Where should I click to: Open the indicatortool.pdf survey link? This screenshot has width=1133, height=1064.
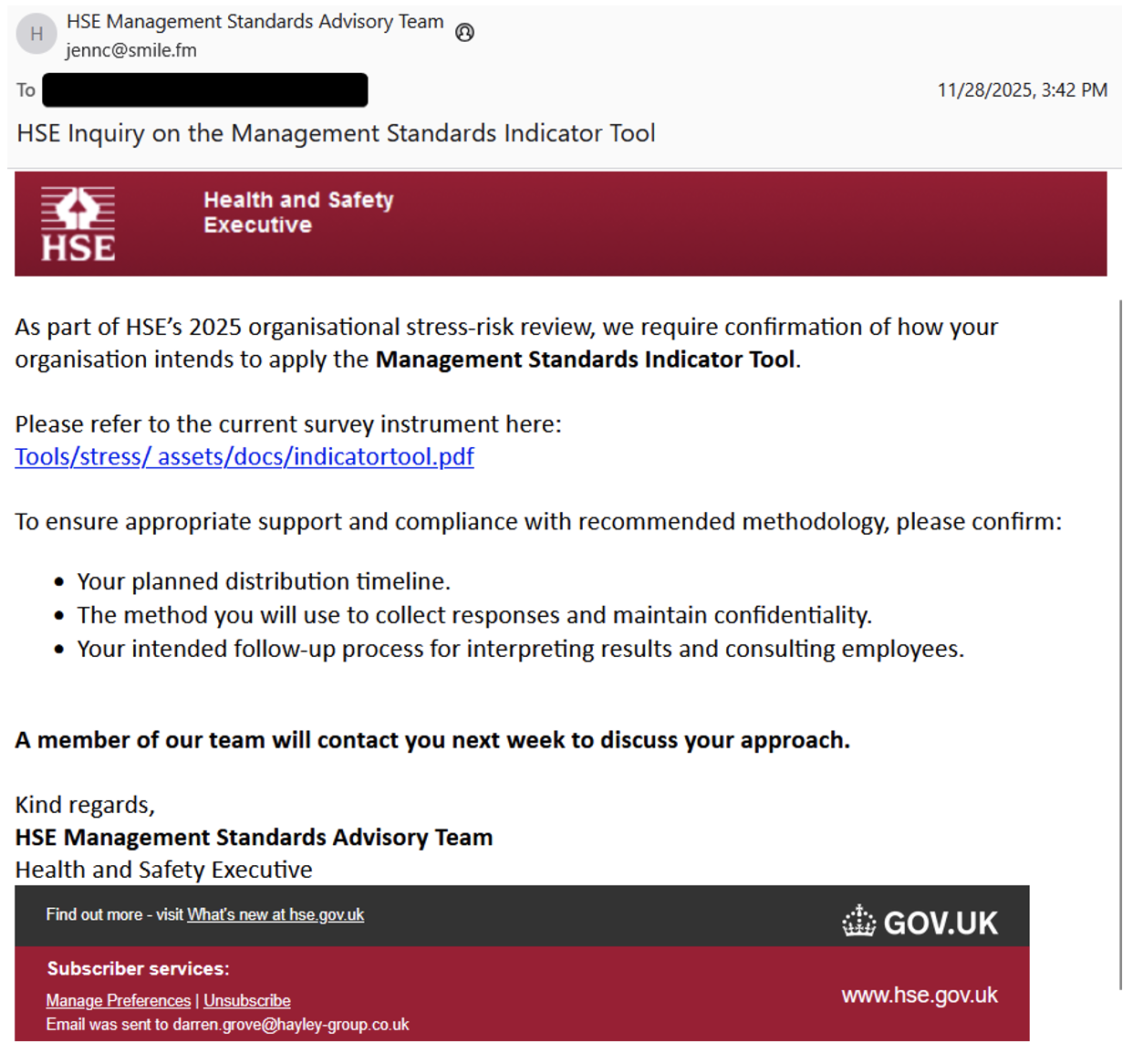coord(244,456)
